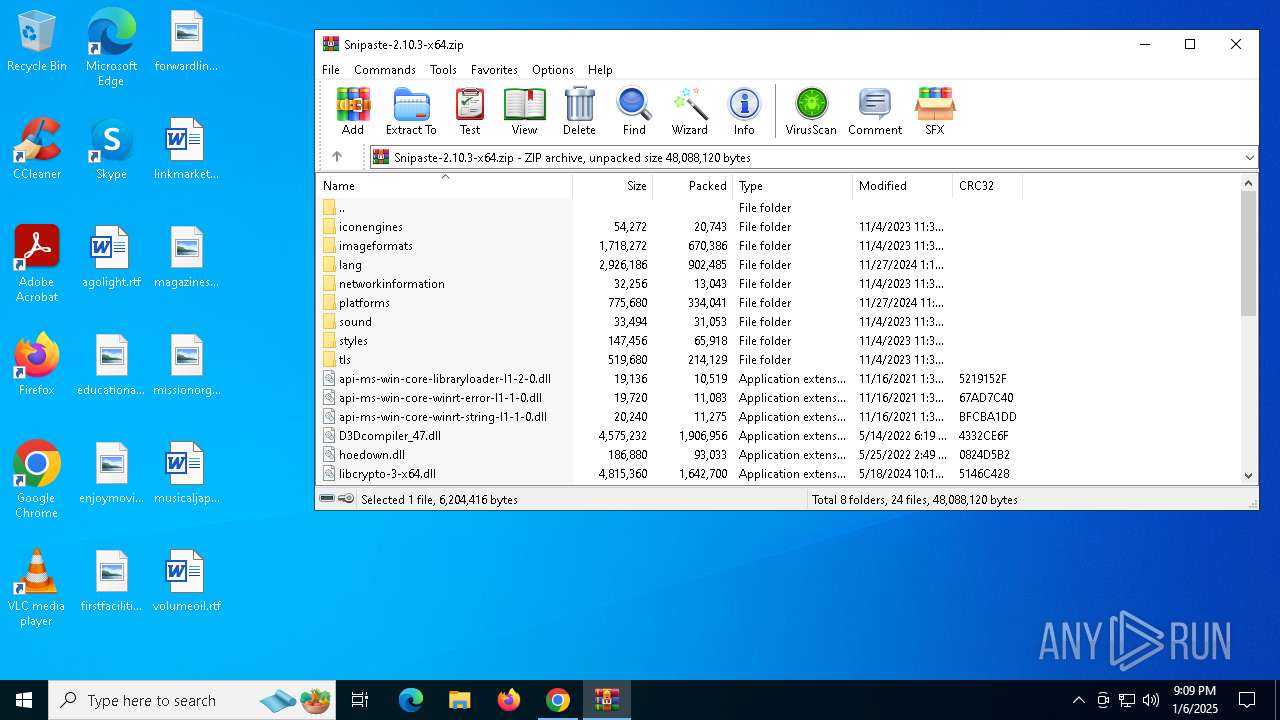Viewport: 1280px width, 720px height.
Task: Click File Explorer taskbar icon
Action: [x=459, y=700]
